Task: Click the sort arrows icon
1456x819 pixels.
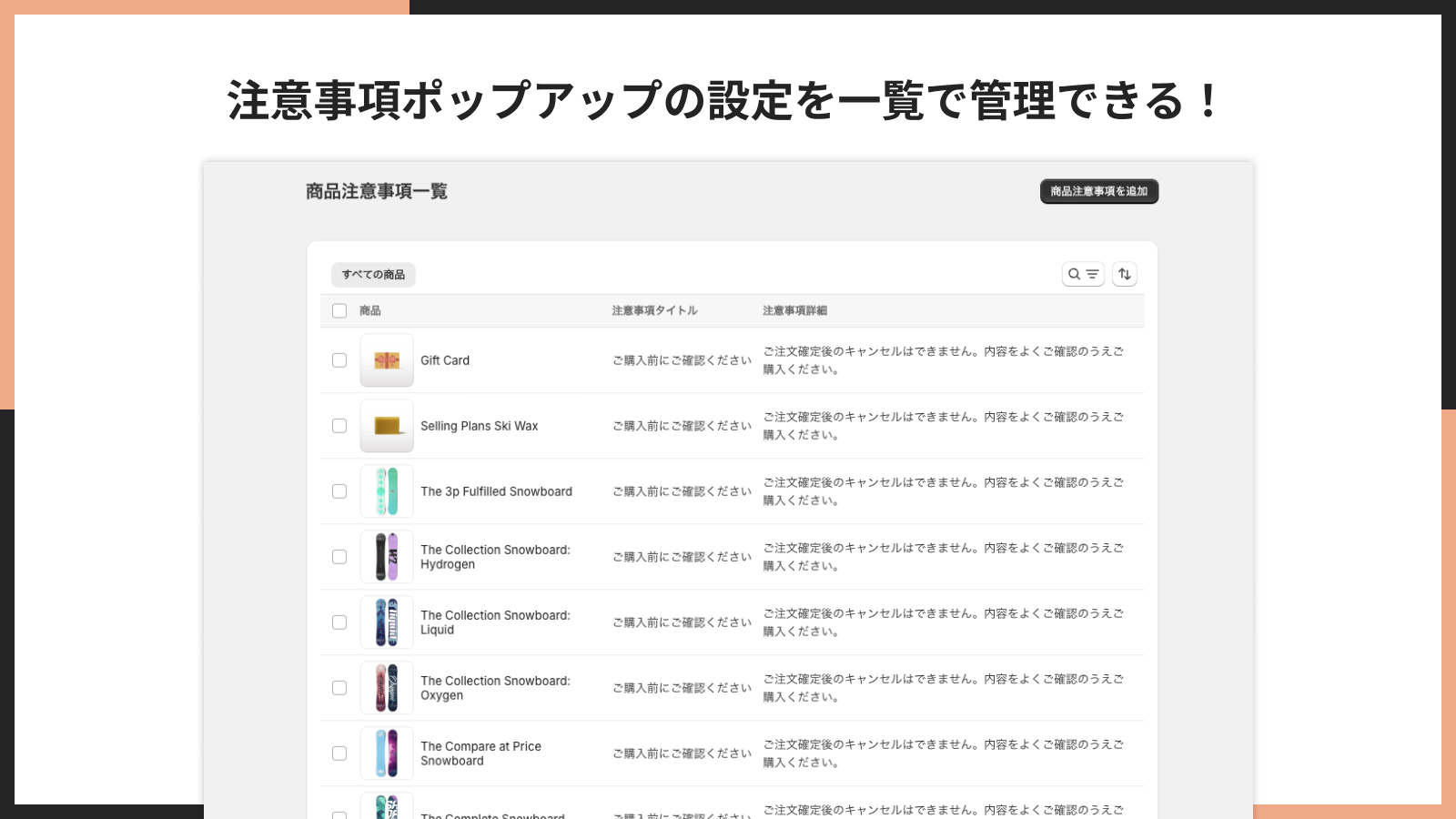Action: tap(1125, 274)
